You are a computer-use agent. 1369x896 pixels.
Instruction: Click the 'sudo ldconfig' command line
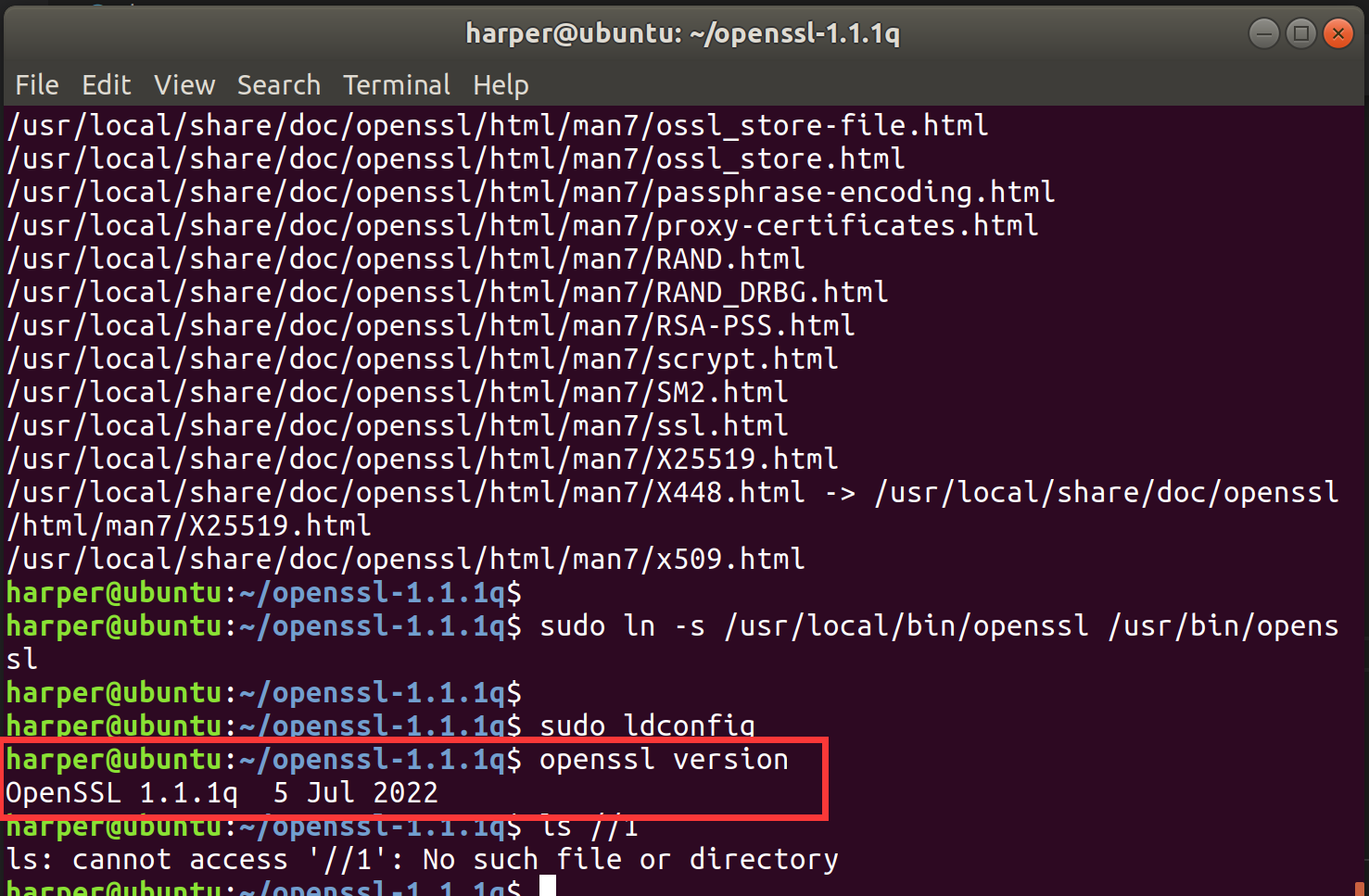pyautogui.click(x=647, y=726)
